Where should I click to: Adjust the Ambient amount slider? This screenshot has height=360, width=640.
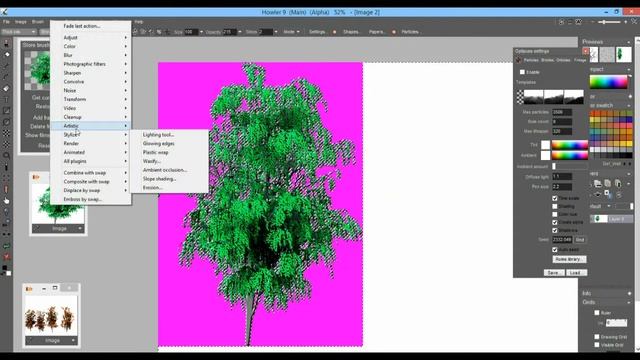570,166
